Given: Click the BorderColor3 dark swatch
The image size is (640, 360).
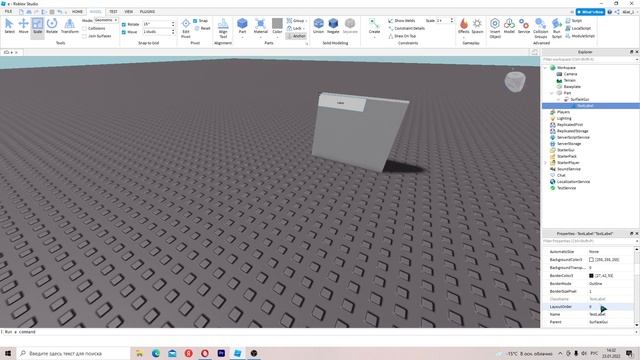Looking at the screenshot, I should [x=591, y=276].
